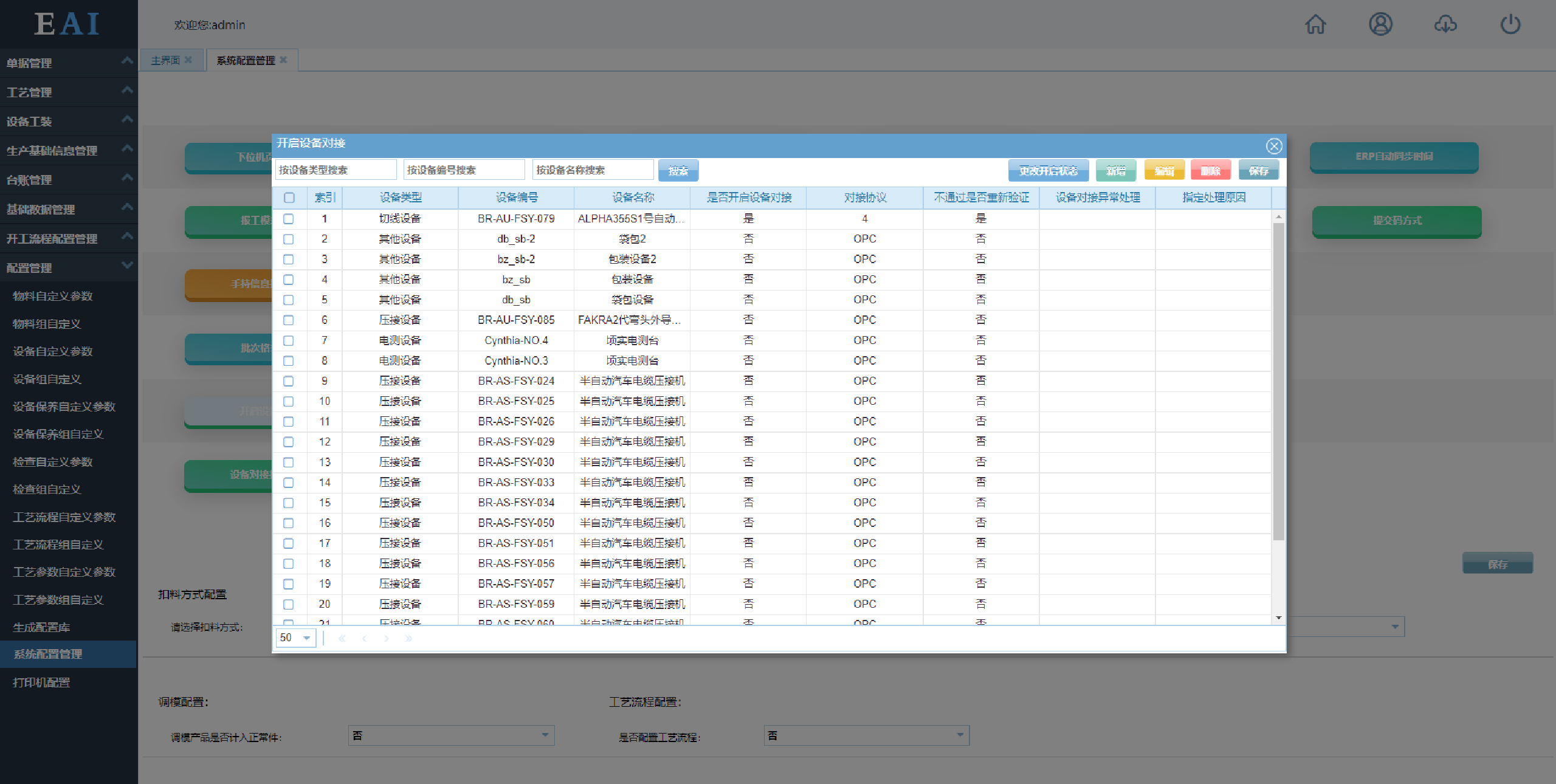Screen dimensions: 1556x784
Task: Open 调模产品是否计入正常件 dropdown
Action: [x=452, y=735]
